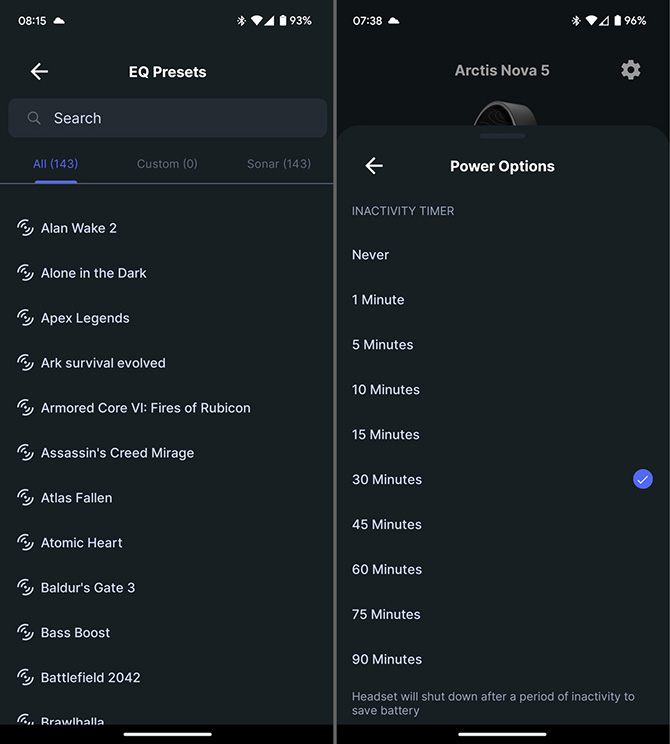Switch to the Sonar (143) tab
Image resolution: width=670 pixels, height=744 pixels.
(278, 164)
